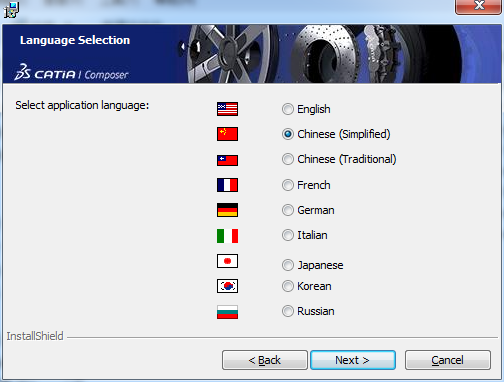The image size is (504, 382).
Task: Proceed with the Next > button
Action: (x=353, y=360)
